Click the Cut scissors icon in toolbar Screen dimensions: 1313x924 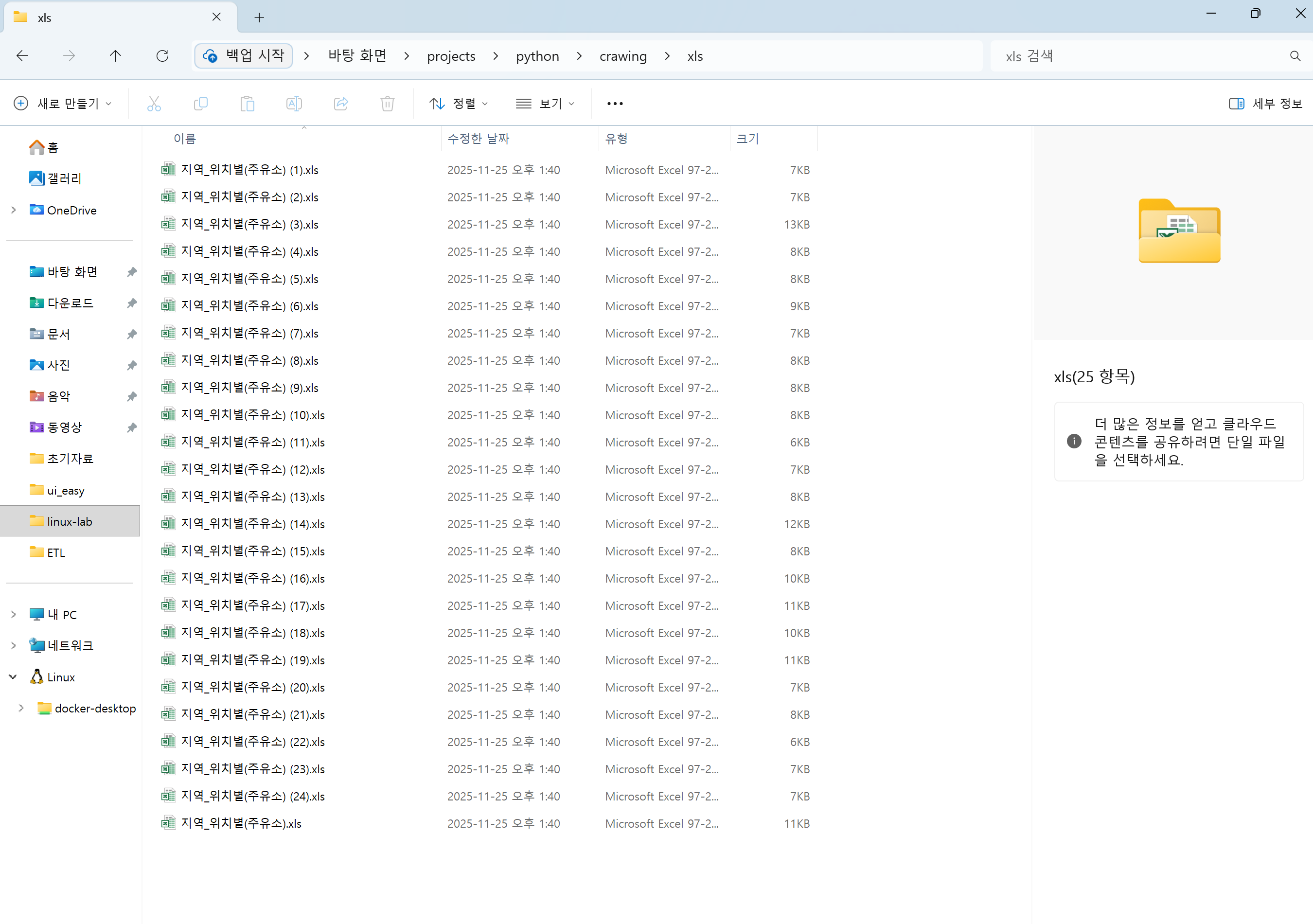tap(154, 104)
